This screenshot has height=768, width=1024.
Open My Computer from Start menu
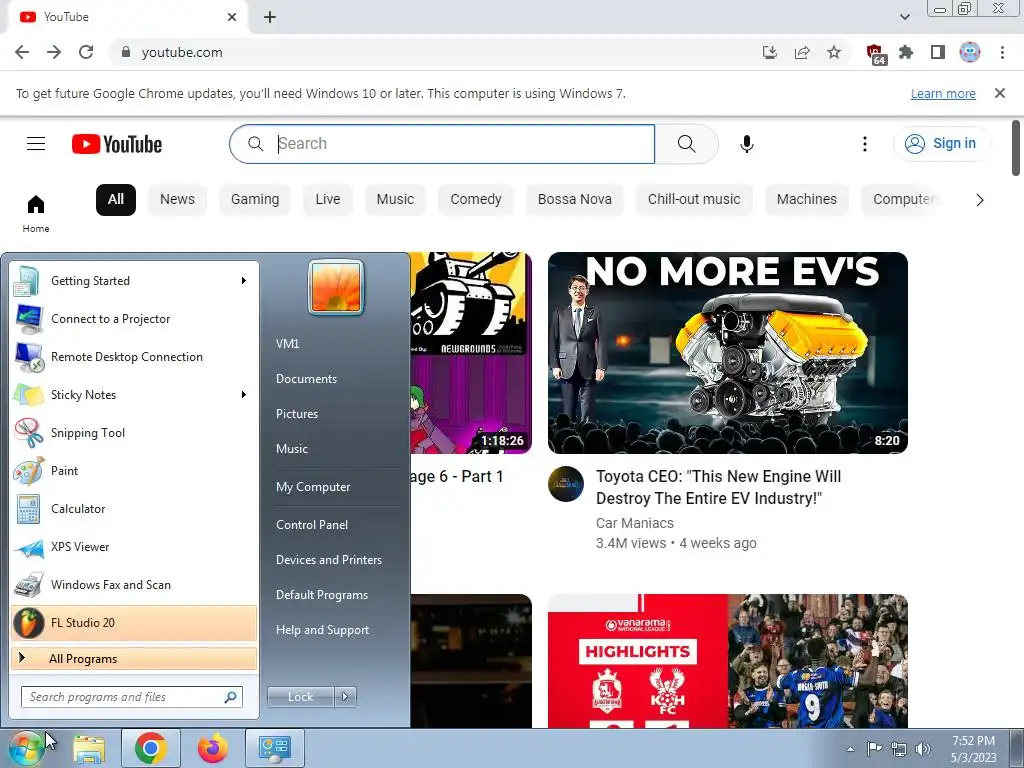click(313, 487)
